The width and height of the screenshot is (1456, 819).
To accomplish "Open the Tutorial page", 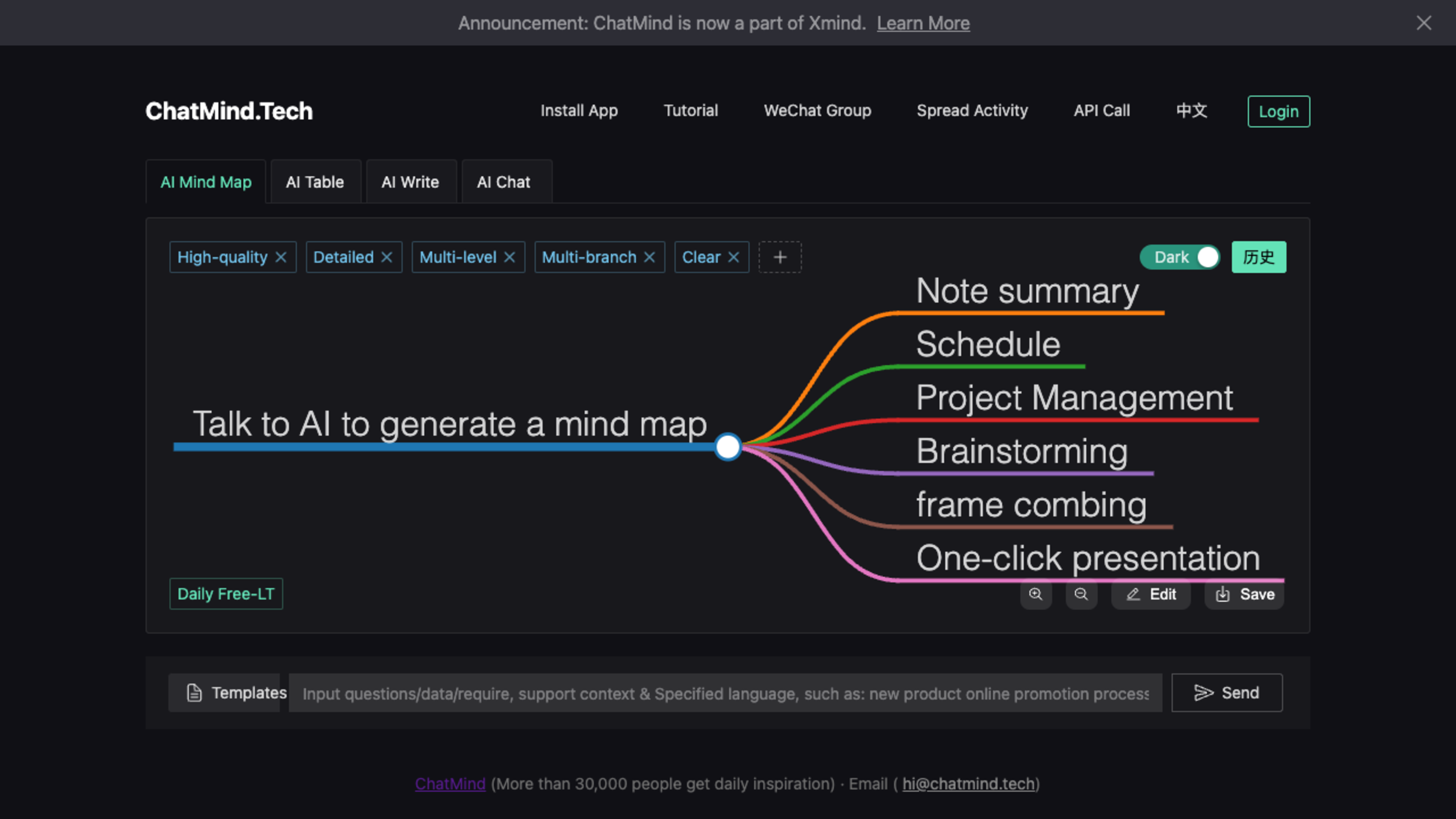I will [691, 110].
